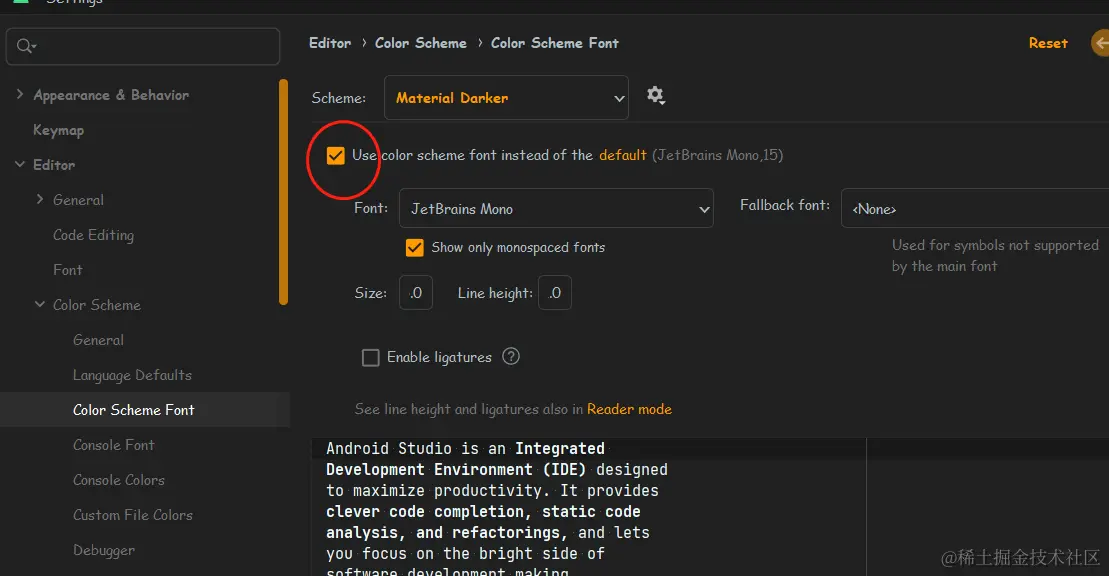Expand Appearance & Behavior section
This screenshot has height=576, width=1109.
click(20, 94)
